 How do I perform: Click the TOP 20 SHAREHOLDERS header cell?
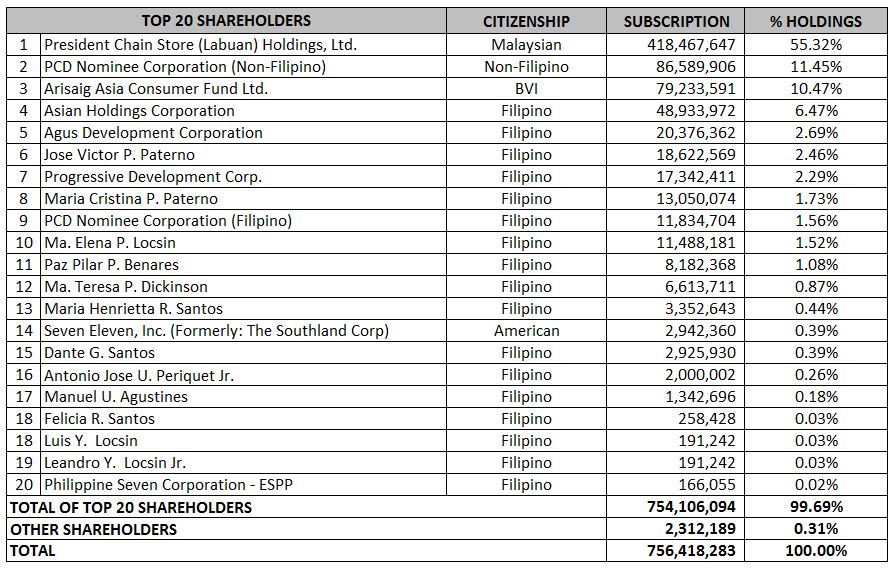pyautogui.click(x=226, y=21)
